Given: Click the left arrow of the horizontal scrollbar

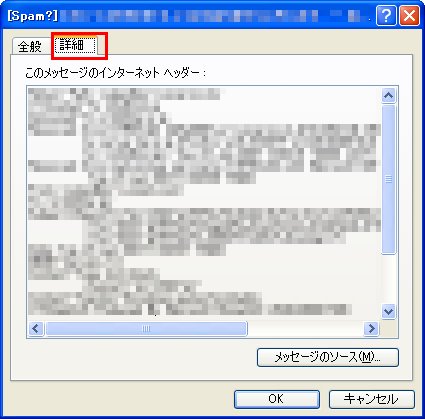Looking at the screenshot, I should point(36,329).
